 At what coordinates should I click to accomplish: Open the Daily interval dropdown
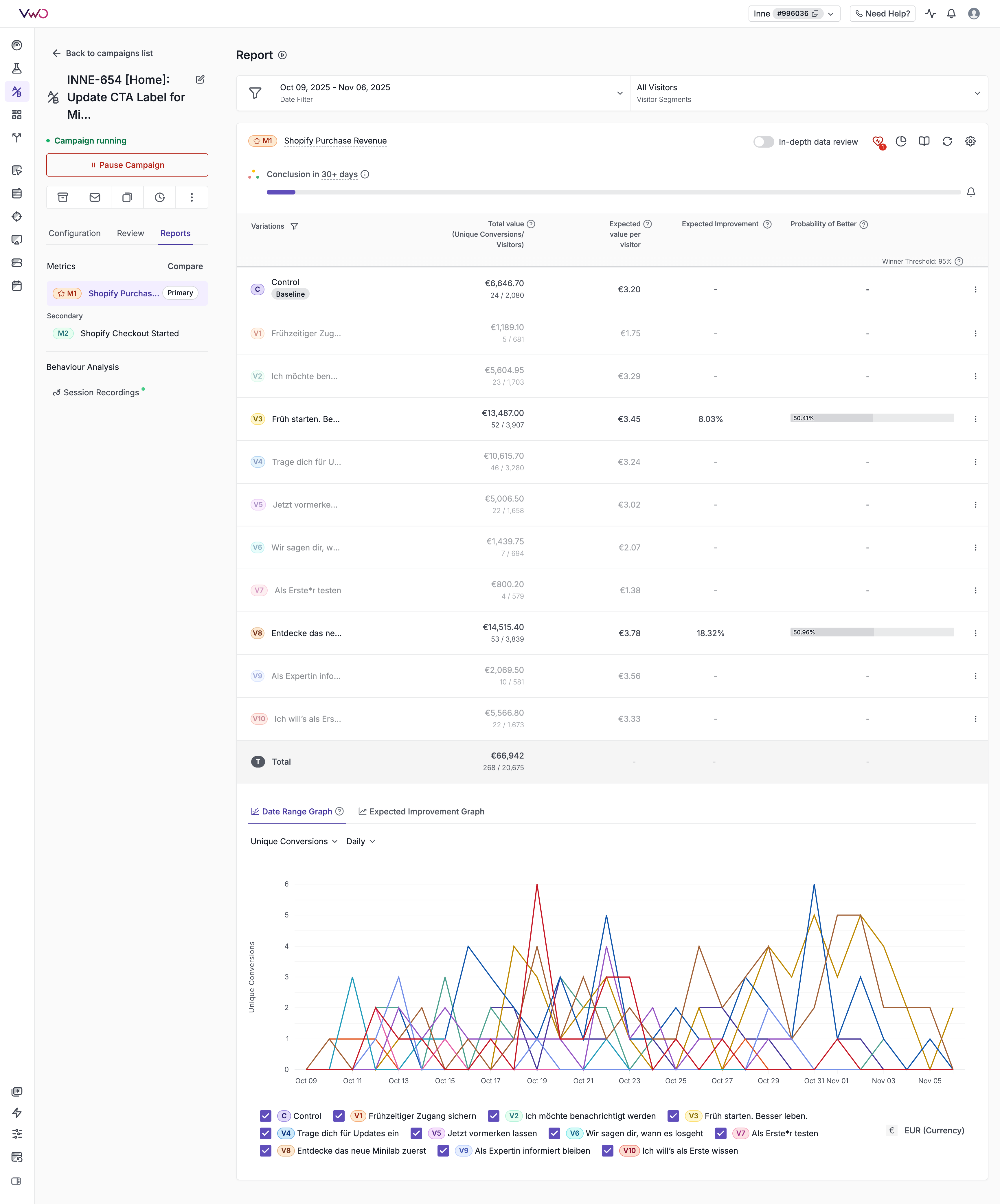click(361, 841)
